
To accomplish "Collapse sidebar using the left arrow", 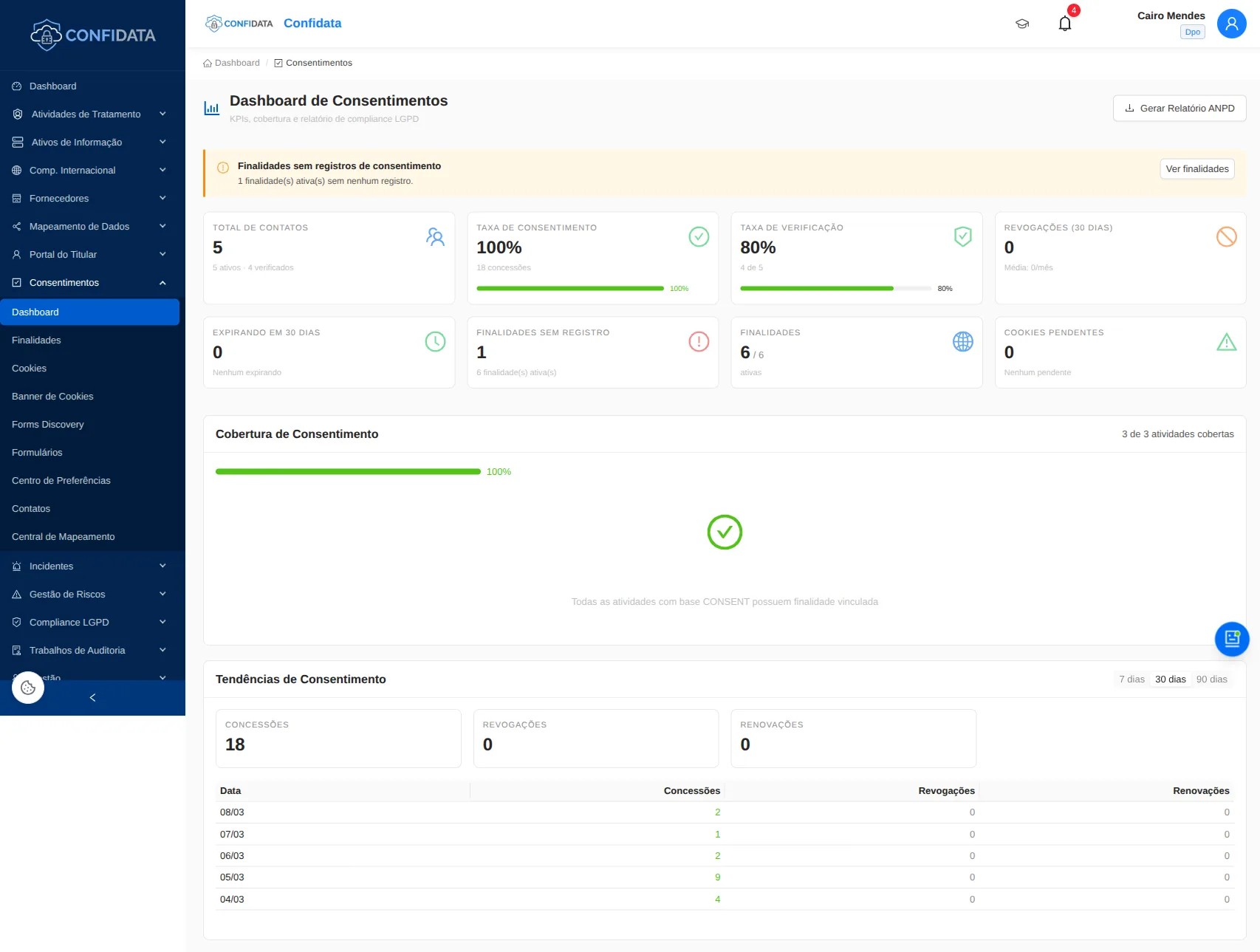I will (92, 698).
